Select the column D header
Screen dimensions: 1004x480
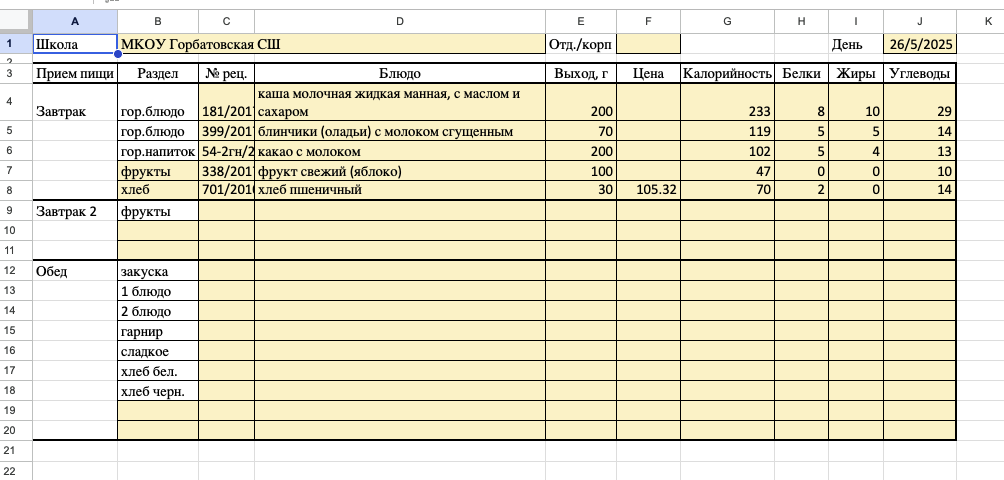click(400, 21)
